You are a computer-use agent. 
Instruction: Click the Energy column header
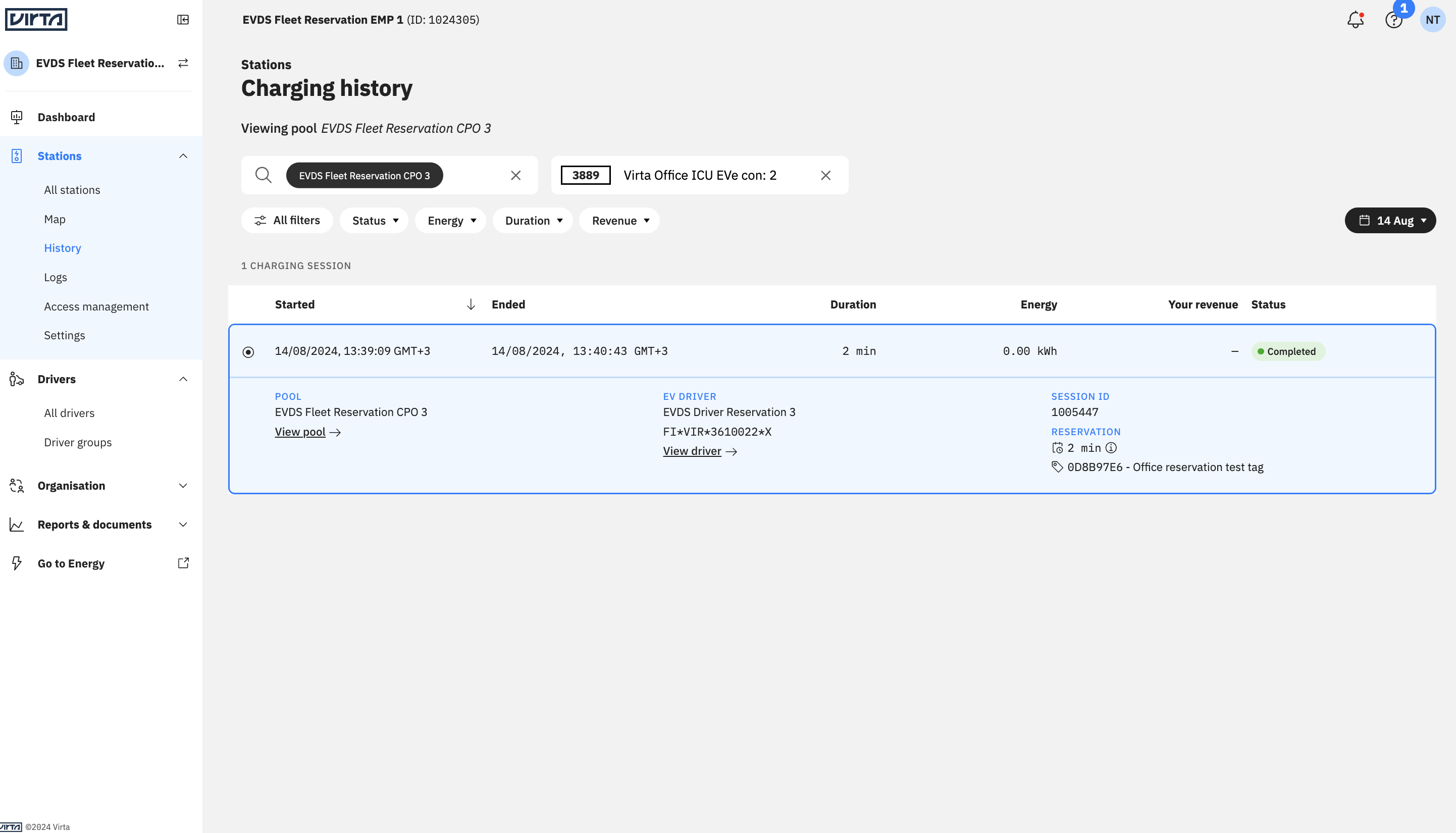tap(1038, 304)
